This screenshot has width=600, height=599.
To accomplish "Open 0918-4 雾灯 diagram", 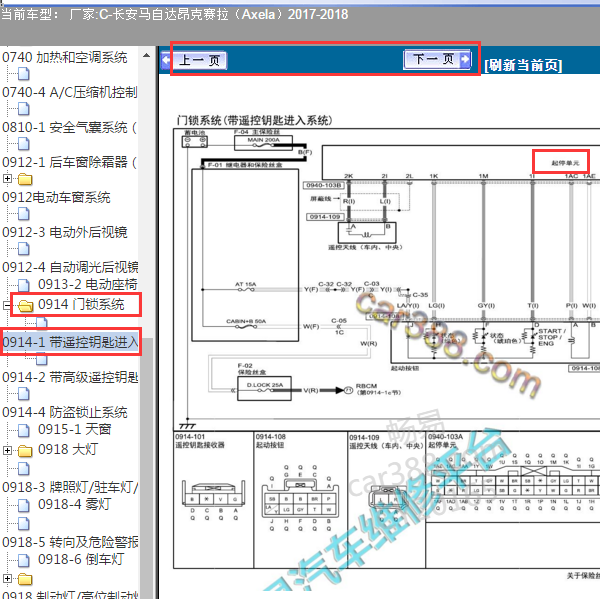I will pyautogui.click(x=75, y=504).
